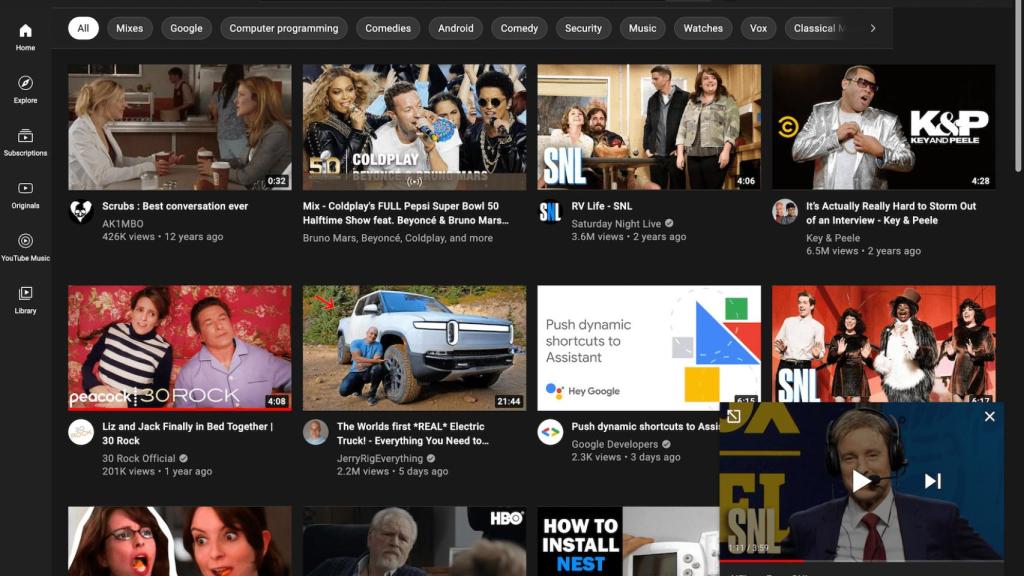Go to Subscriptions in the sidebar
This screenshot has width=1024, height=576.
point(25,142)
